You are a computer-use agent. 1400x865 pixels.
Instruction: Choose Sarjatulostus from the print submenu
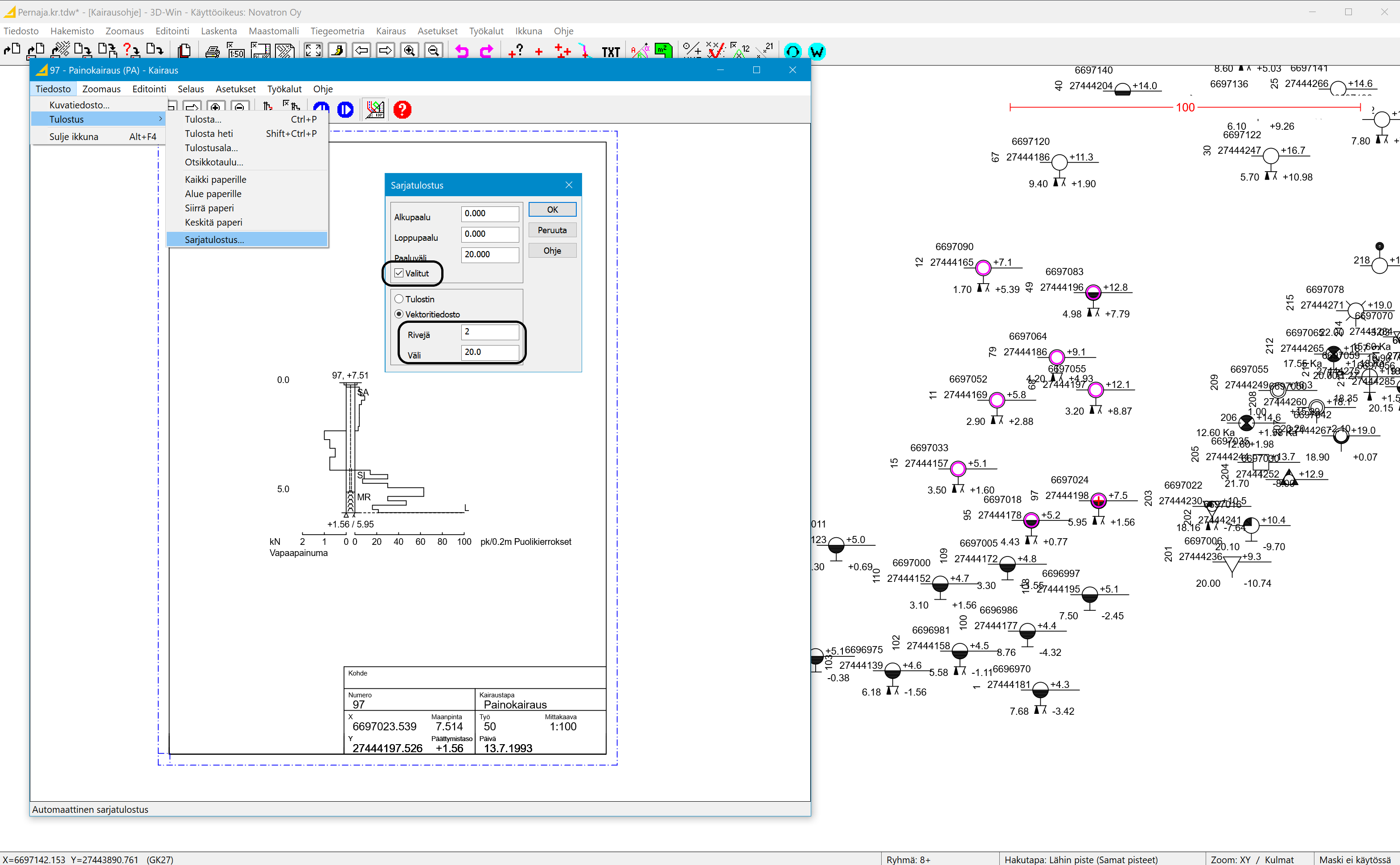[x=214, y=240]
